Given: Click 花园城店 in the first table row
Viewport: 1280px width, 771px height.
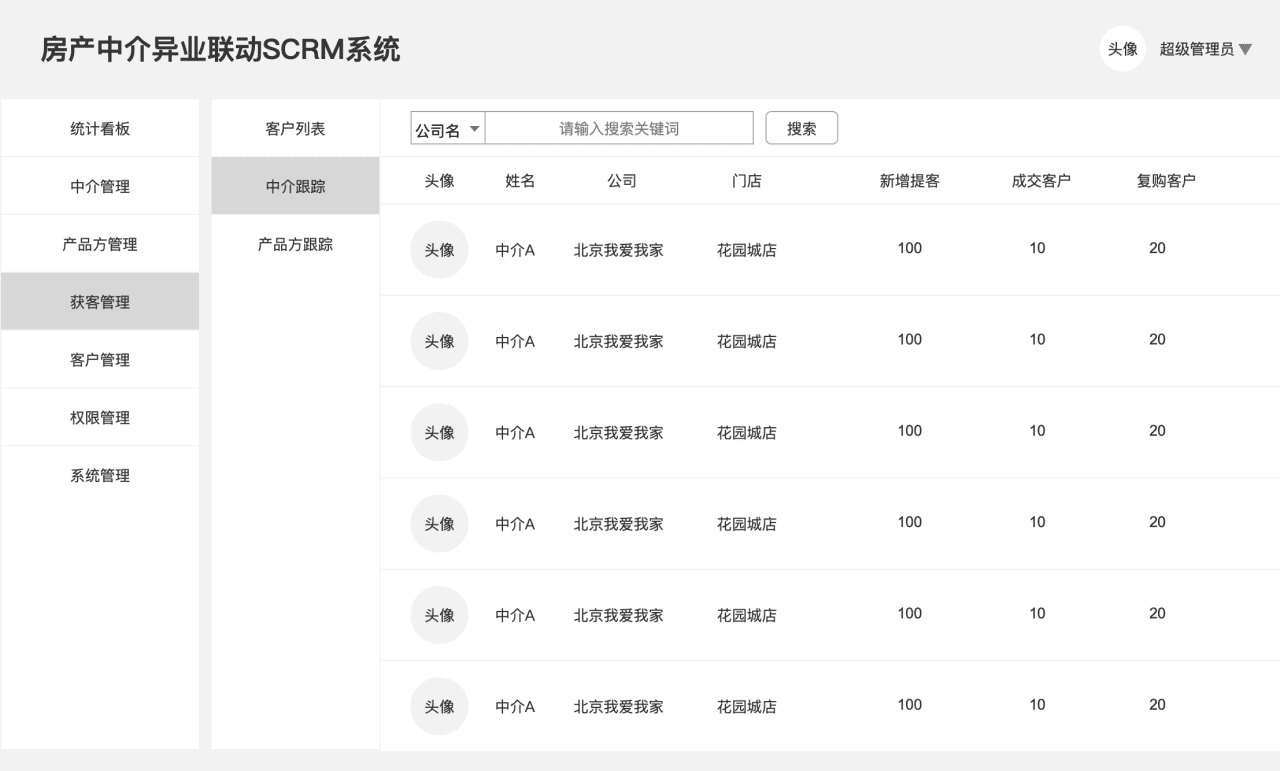Looking at the screenshot, I should (746, 250).
